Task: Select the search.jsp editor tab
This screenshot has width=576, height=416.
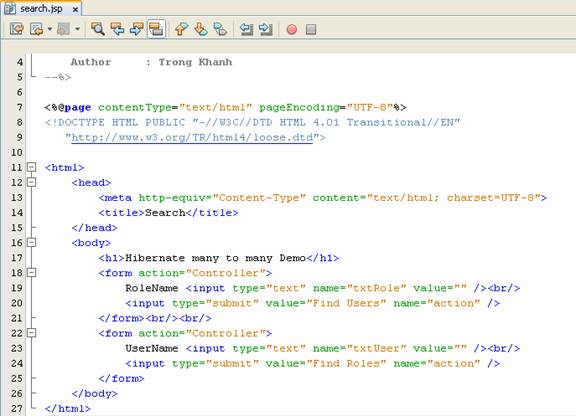Action: tap(41, 8)
